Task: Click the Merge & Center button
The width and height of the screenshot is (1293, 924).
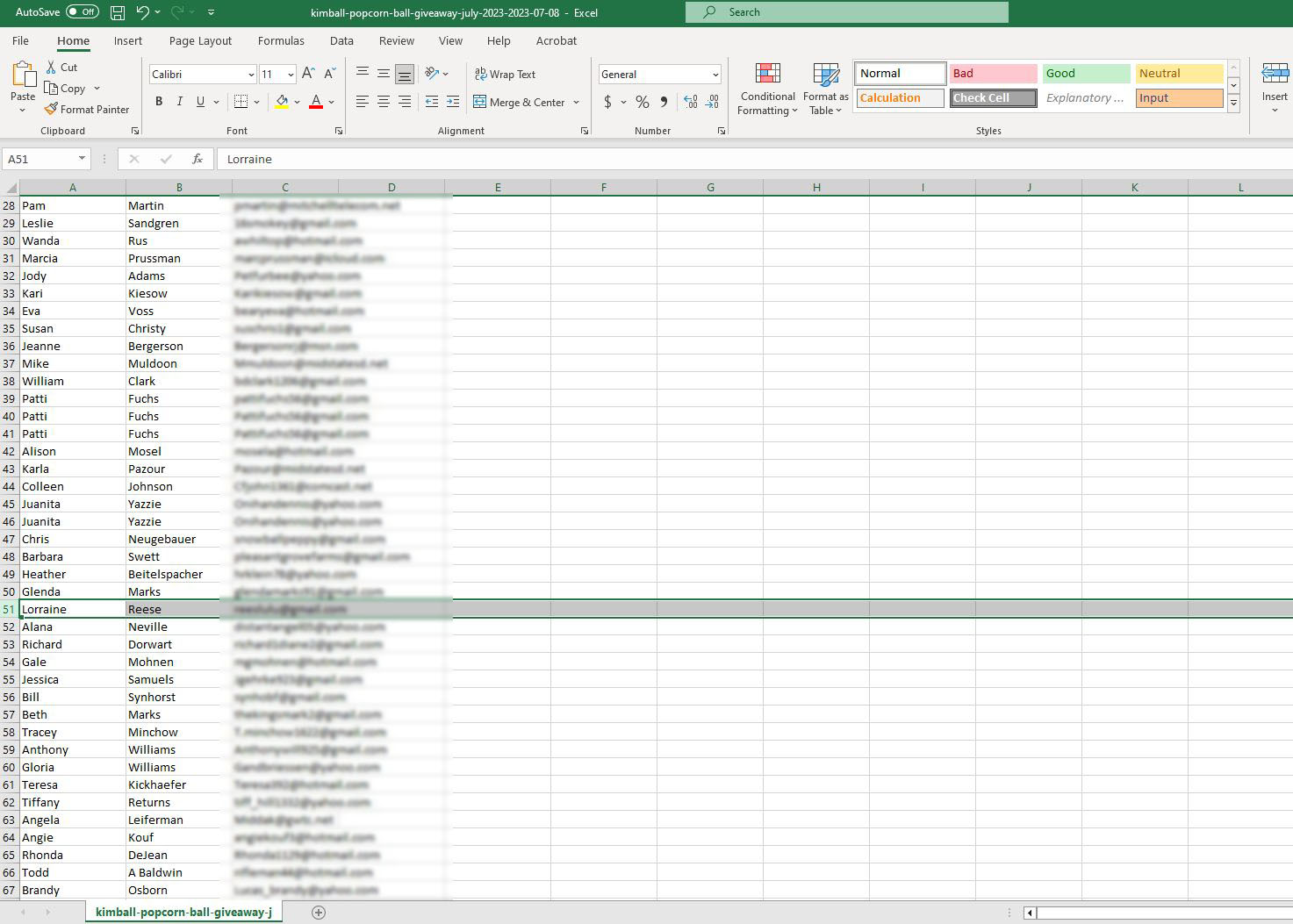Action: pyautogui.click(x=519, y=102)
